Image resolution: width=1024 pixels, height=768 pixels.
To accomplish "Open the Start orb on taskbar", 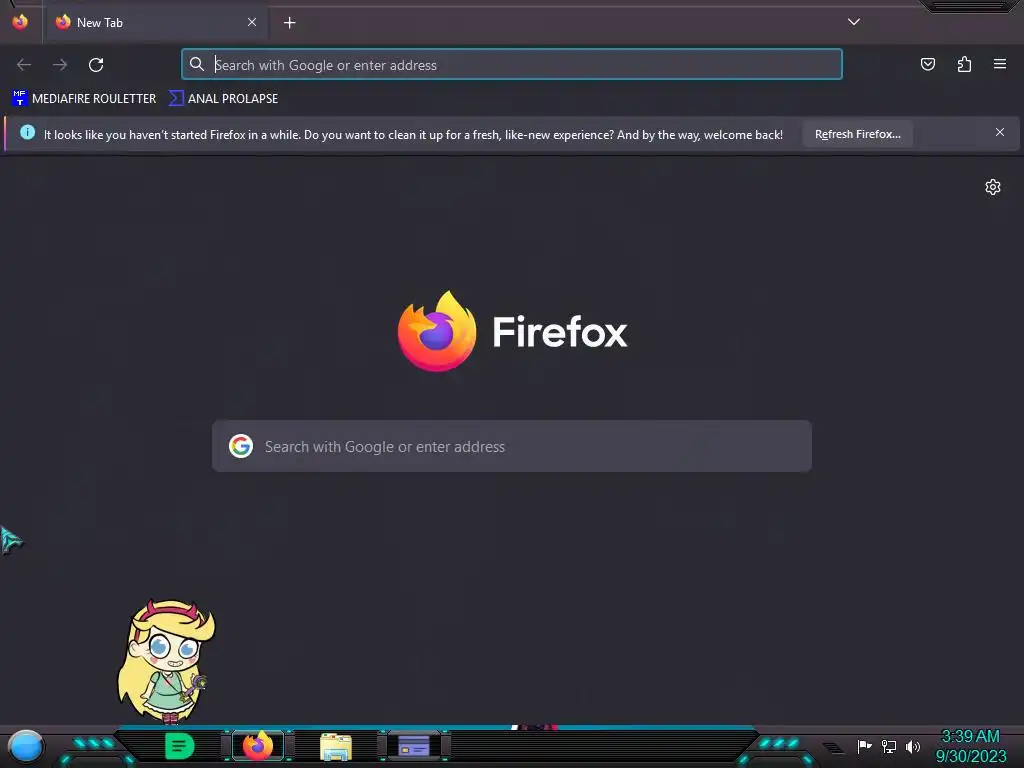I will pos(25,746).
